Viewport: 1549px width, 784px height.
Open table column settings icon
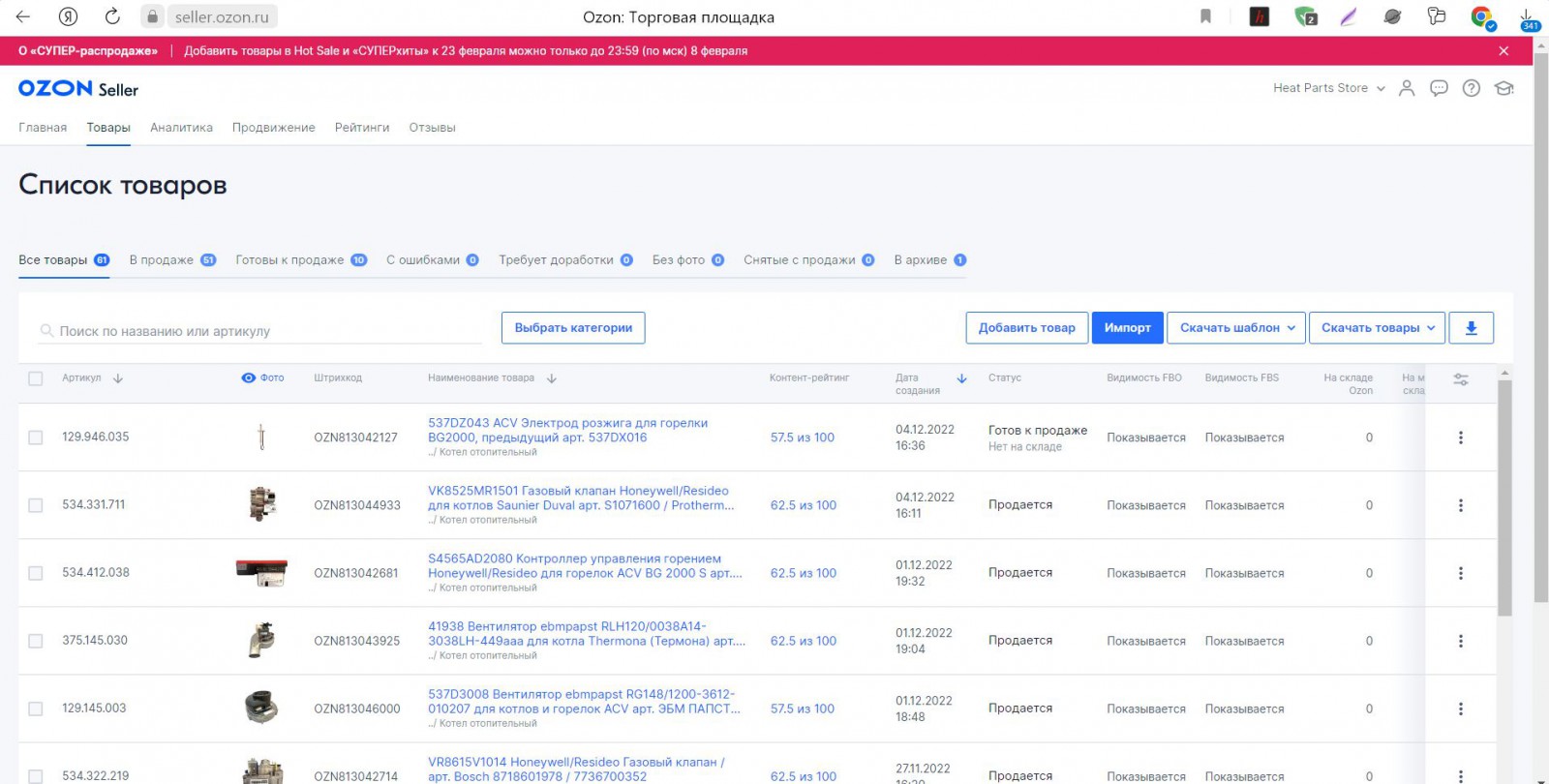pyautogui.click(x=1461, y=379)
